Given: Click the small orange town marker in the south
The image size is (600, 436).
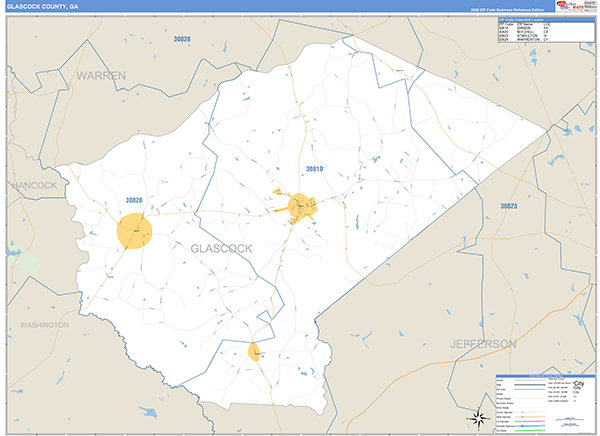Looking at the screenshot, I should [x=254, y=351].
